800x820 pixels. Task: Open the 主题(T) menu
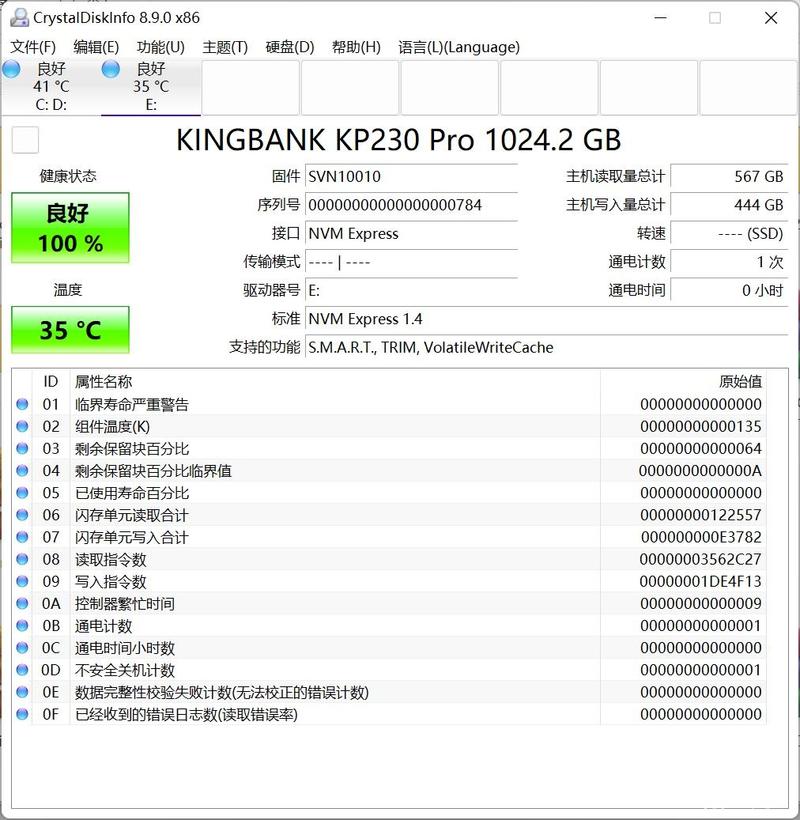[225, 47]
